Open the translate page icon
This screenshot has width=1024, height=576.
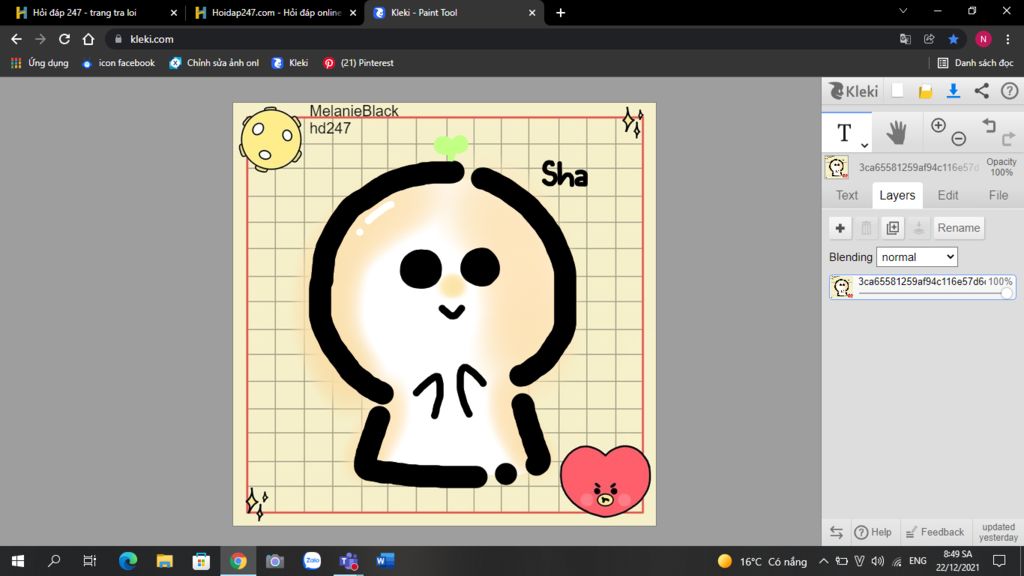point(905,39)
